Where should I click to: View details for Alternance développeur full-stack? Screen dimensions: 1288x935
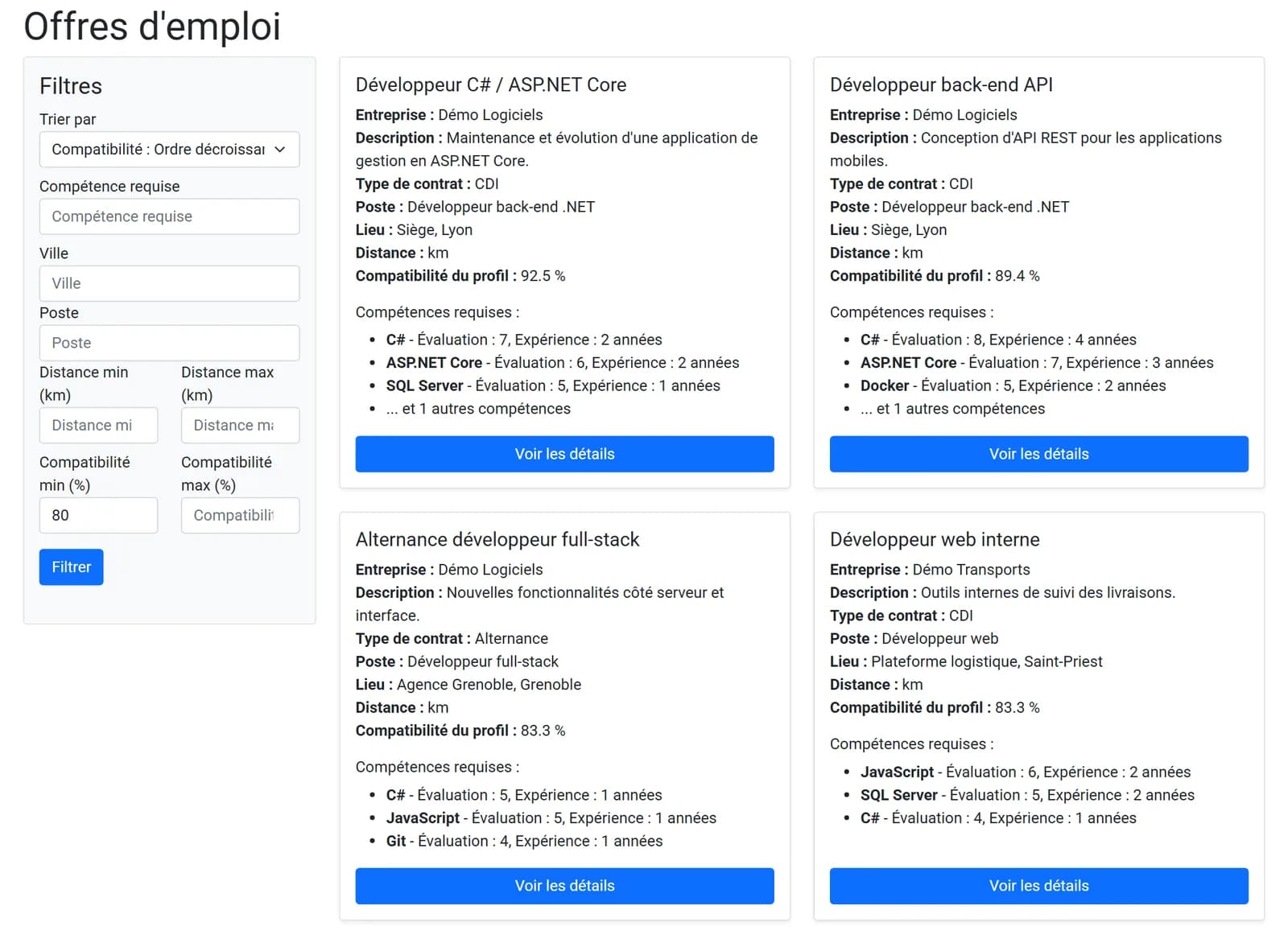[564, 886]
